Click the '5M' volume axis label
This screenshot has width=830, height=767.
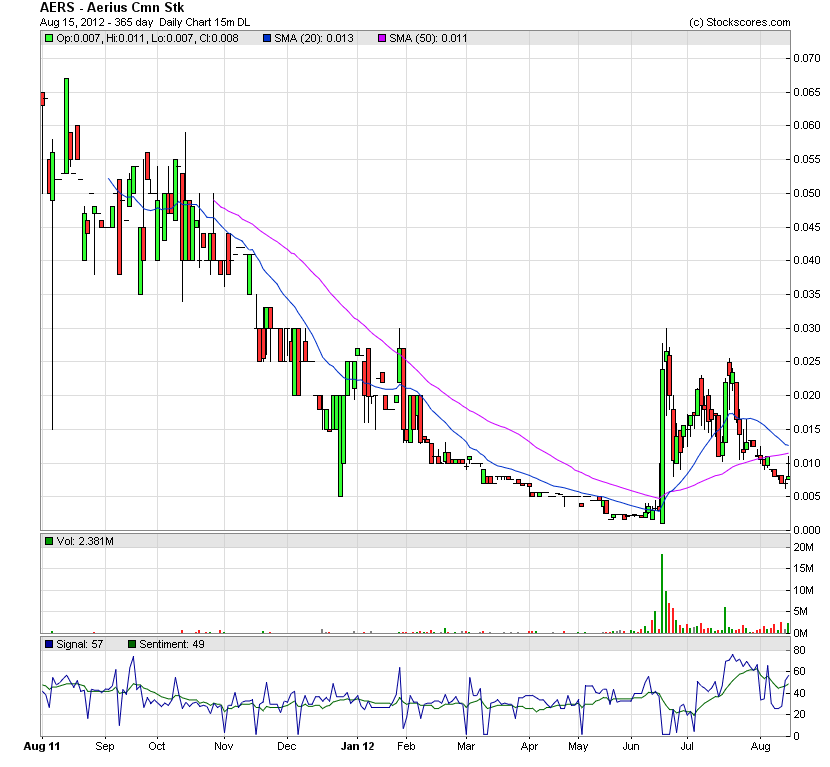click(x=800, y=611)
